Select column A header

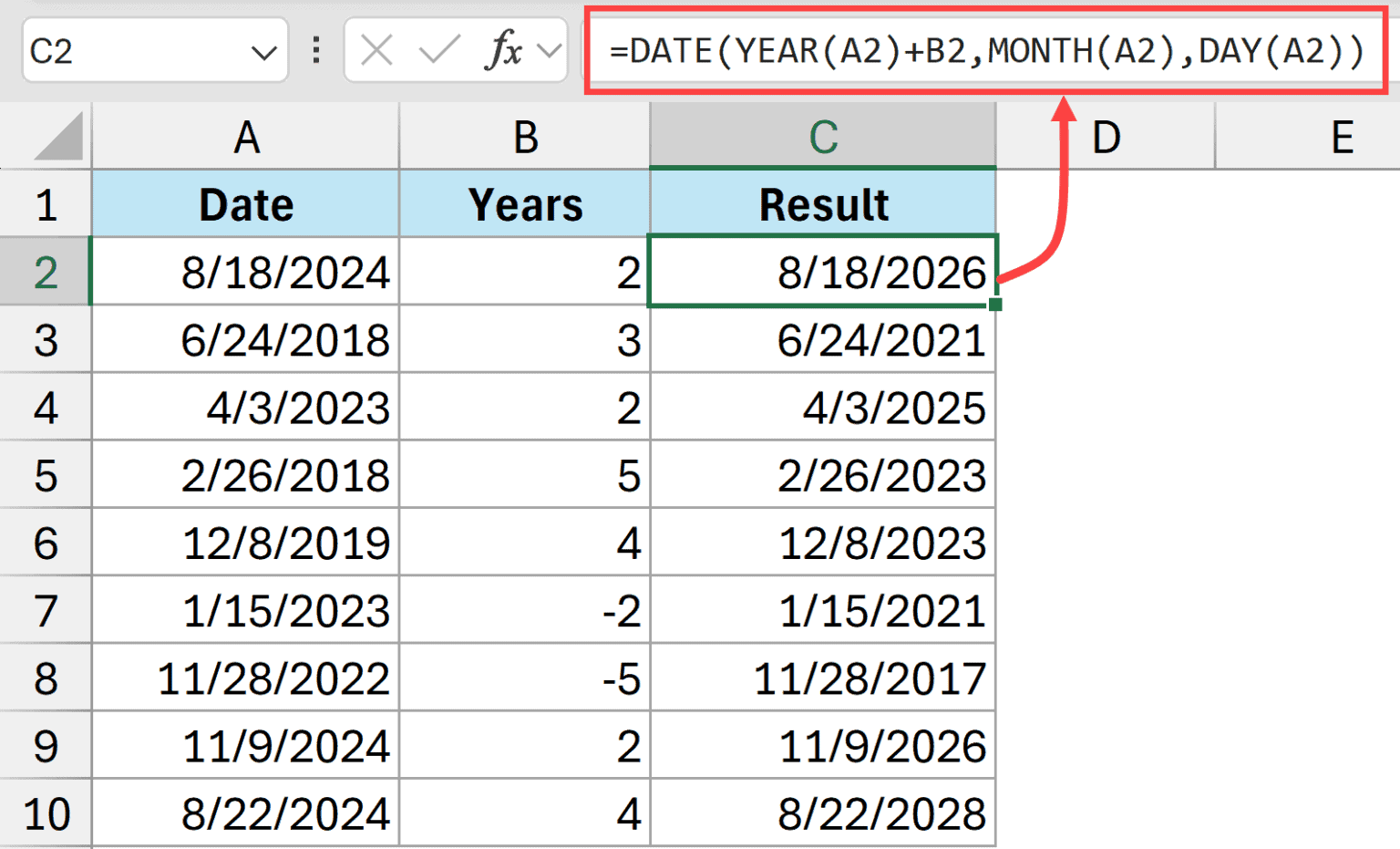click(246, 138)
